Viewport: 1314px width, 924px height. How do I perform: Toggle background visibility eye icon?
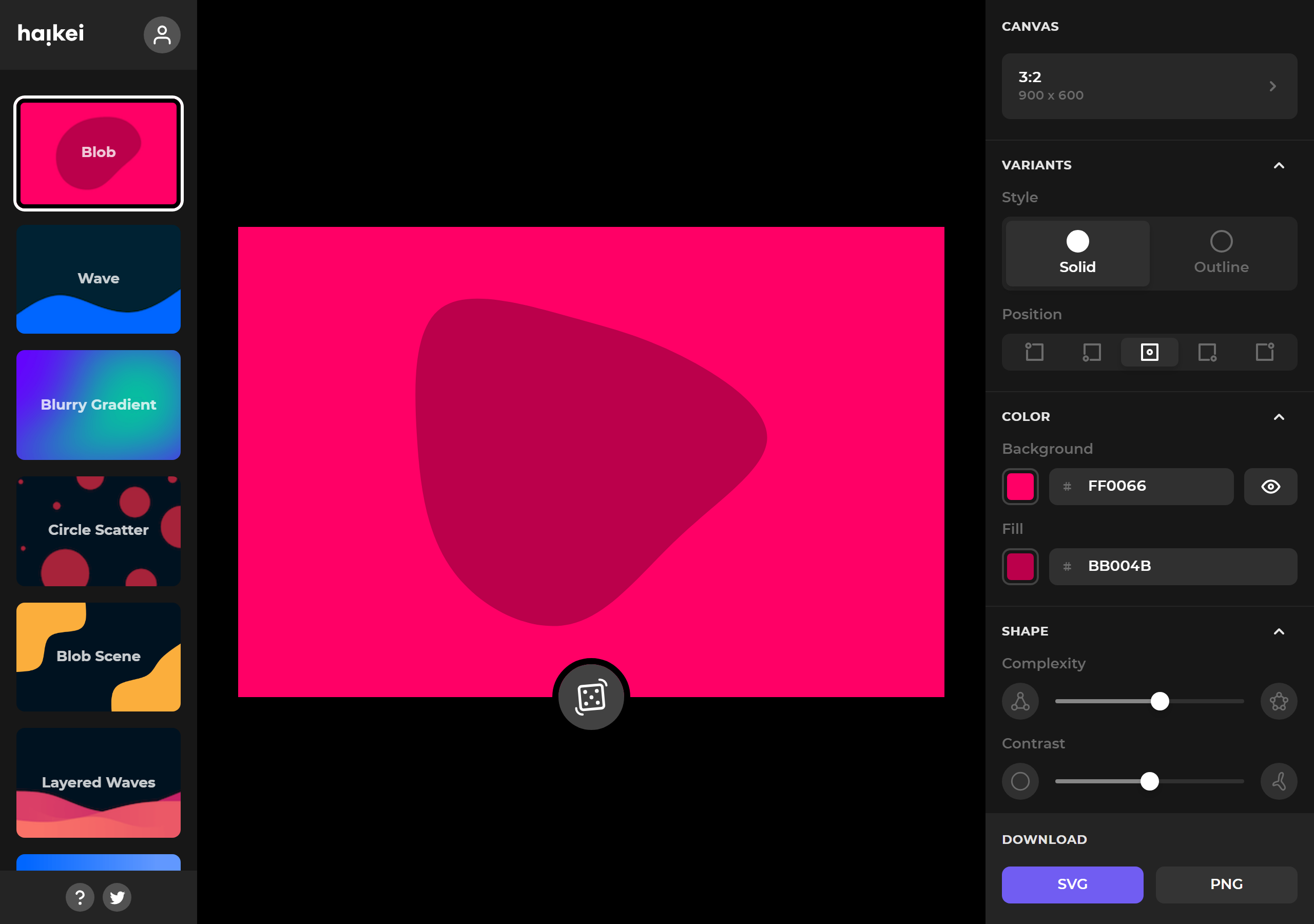[1270, 487]
